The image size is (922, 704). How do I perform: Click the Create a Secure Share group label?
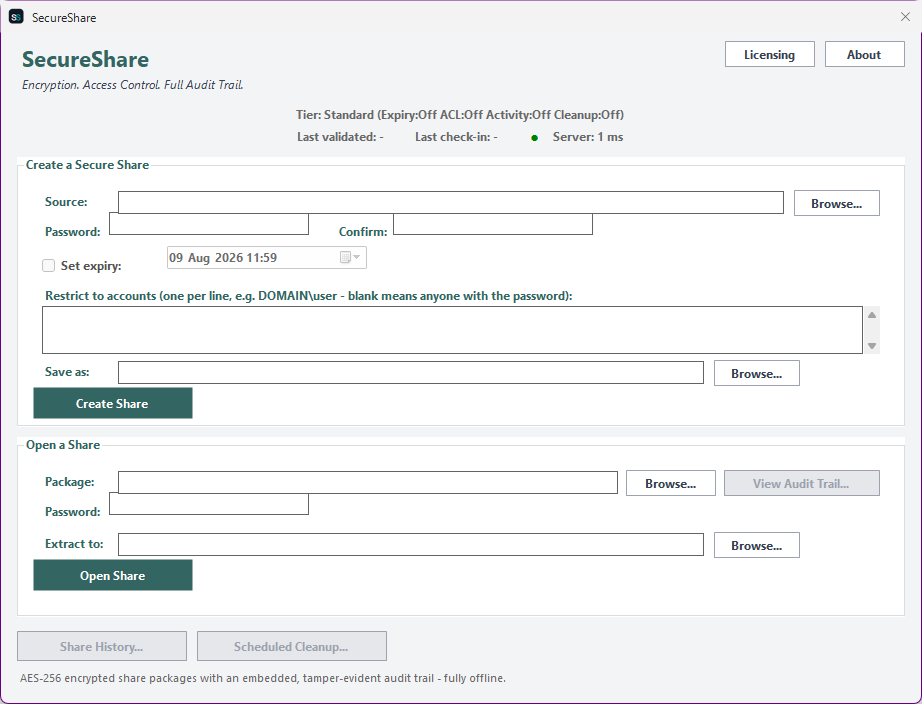88,165
